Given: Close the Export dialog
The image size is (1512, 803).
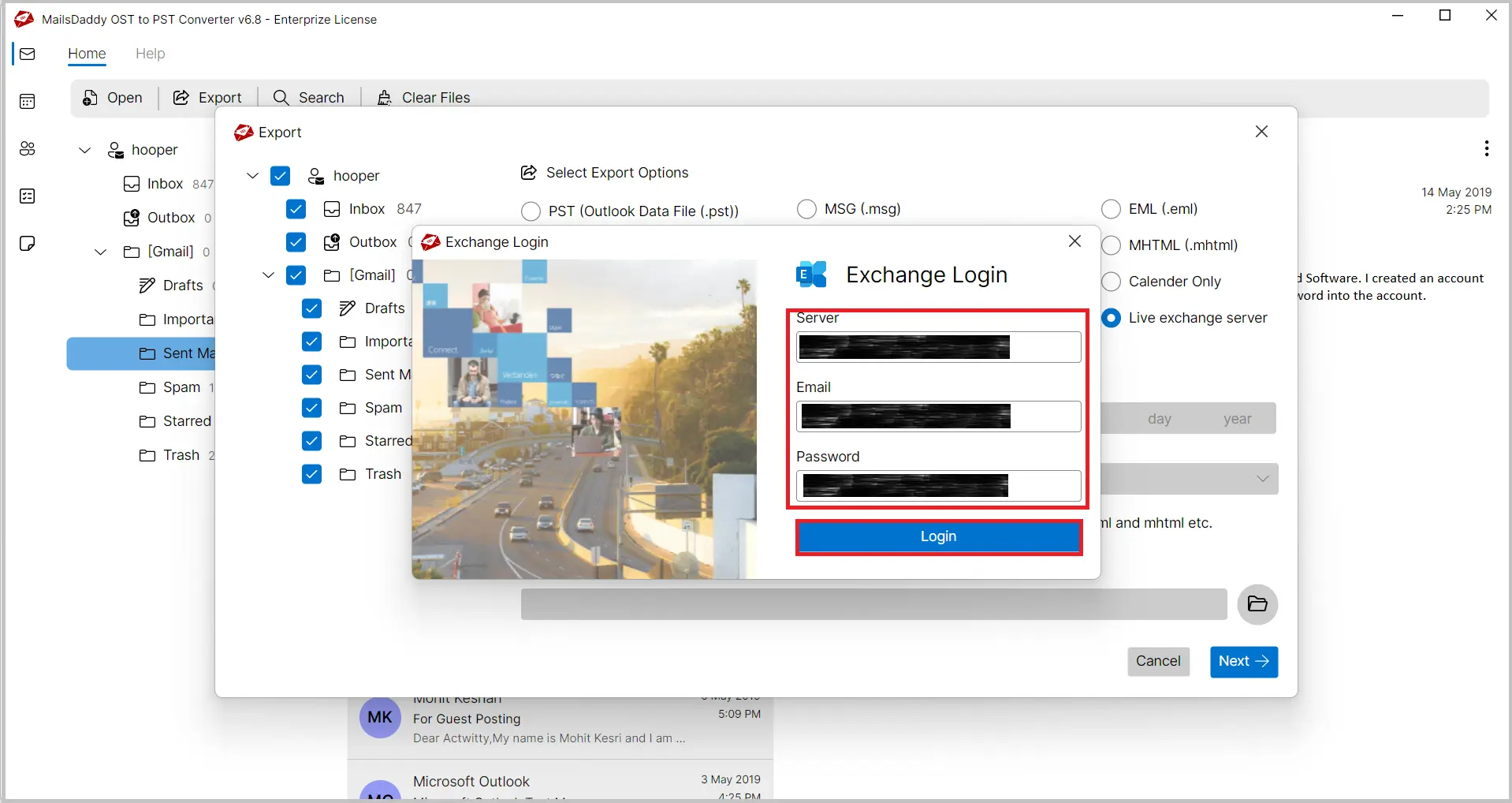Looking at the screenshot, I should [1261, 132].
